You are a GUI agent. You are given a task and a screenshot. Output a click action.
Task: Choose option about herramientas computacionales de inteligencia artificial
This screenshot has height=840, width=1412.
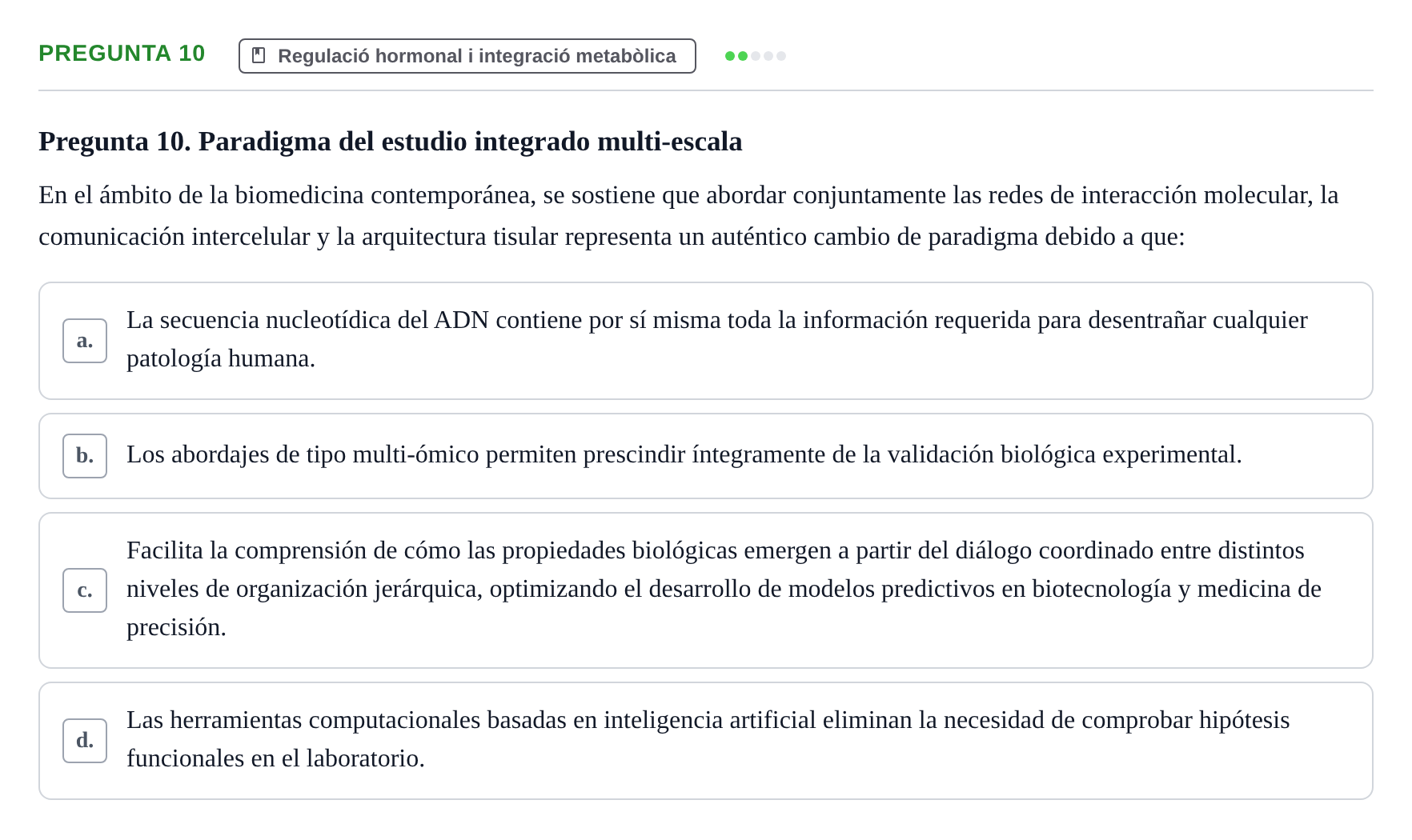tap(706, 741)
